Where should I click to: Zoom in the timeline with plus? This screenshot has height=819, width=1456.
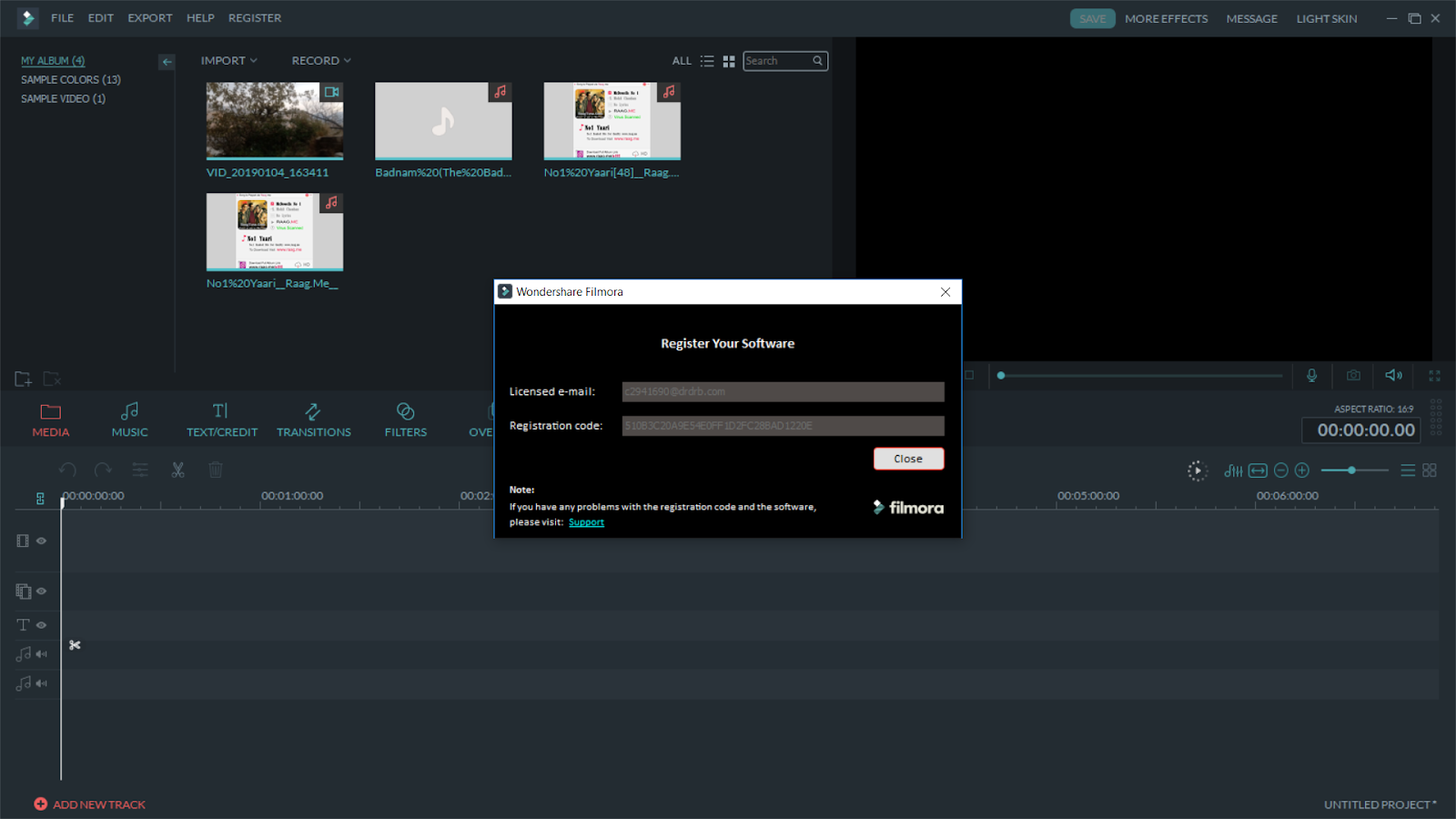tap(1302, 470)
